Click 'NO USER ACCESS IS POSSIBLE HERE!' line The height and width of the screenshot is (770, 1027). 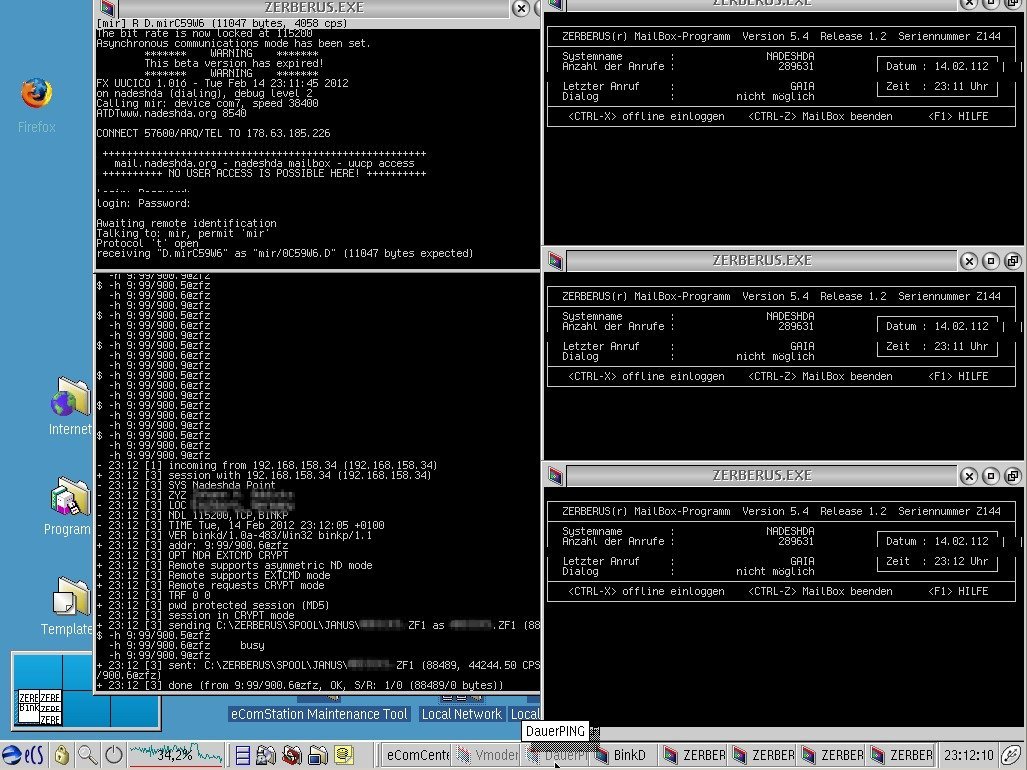264,174
